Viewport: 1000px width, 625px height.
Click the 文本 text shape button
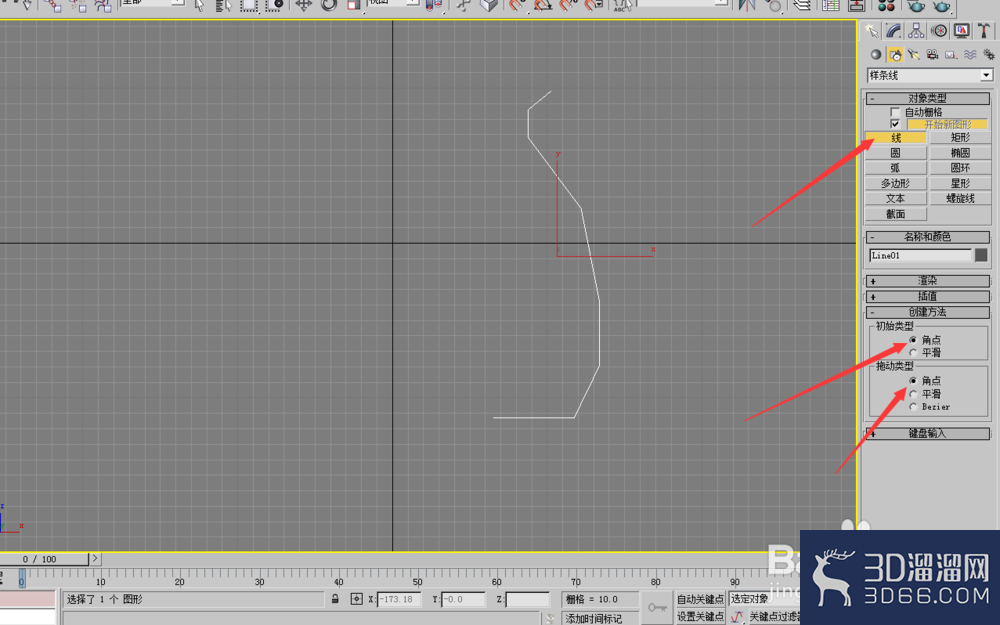point(895,199)
